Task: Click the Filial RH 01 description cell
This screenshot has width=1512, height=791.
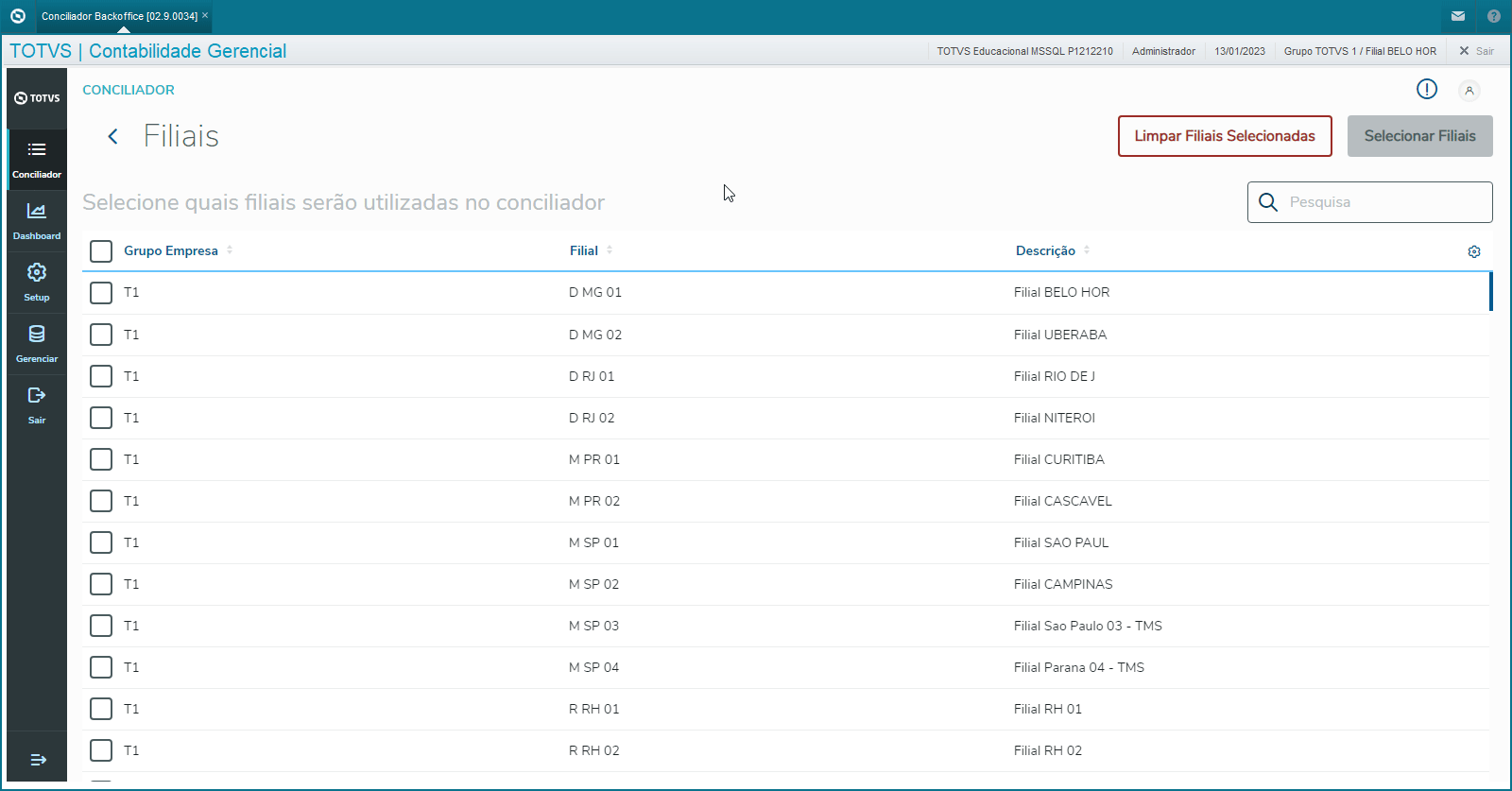Action: pyautogui.click(x=1048, y=709)
